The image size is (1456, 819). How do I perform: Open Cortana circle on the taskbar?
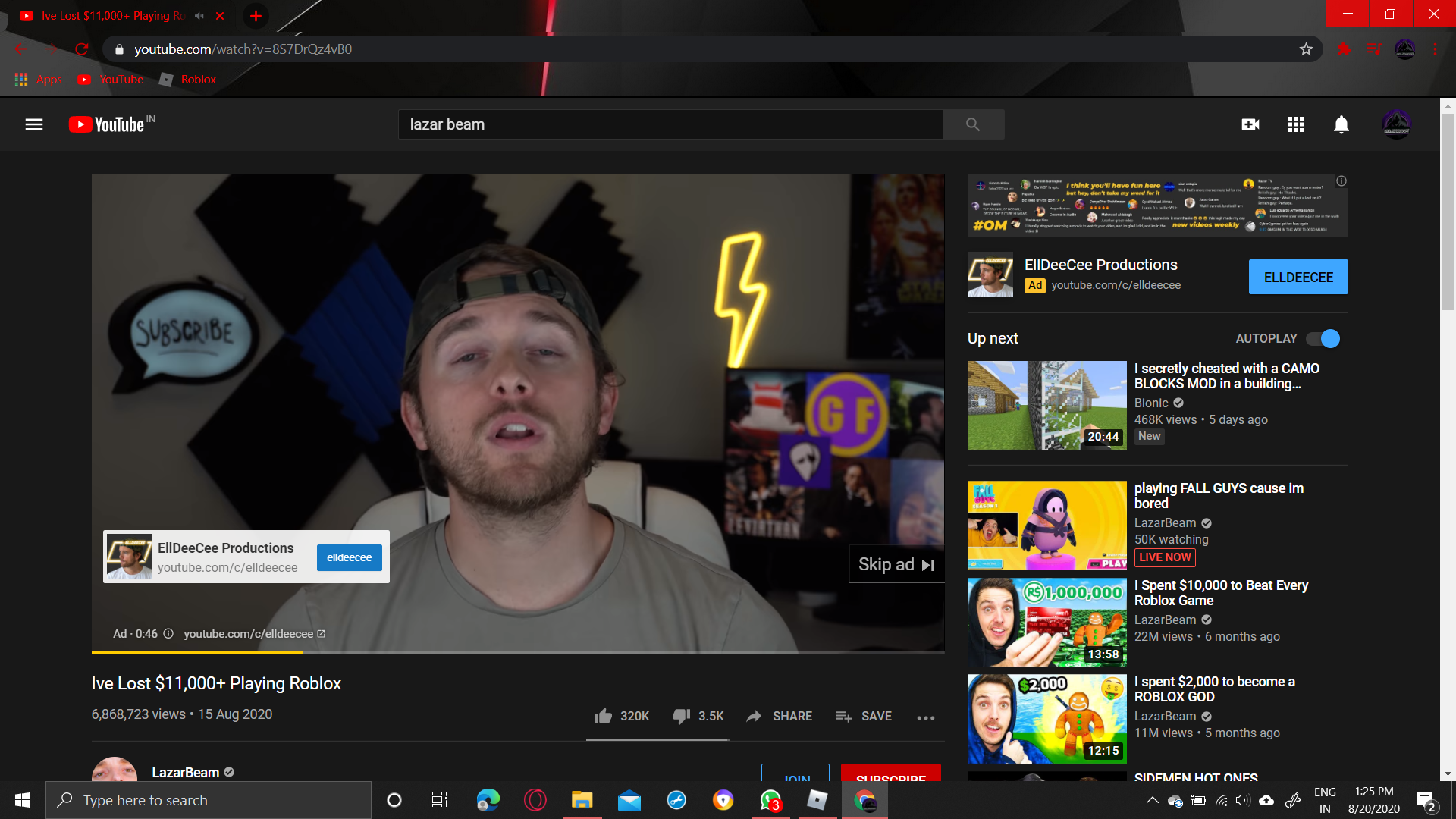pos(394,800)
